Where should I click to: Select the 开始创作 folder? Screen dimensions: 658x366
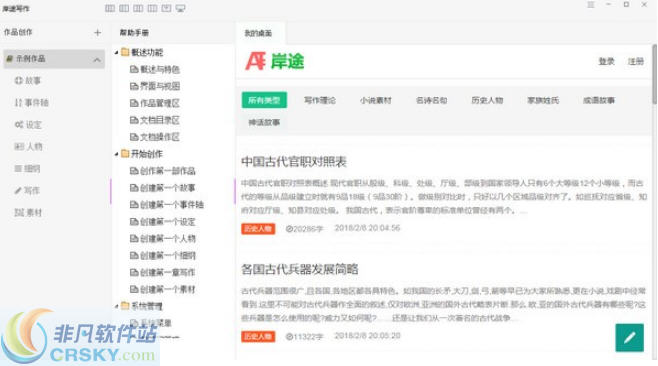click(x=142, y=154)
